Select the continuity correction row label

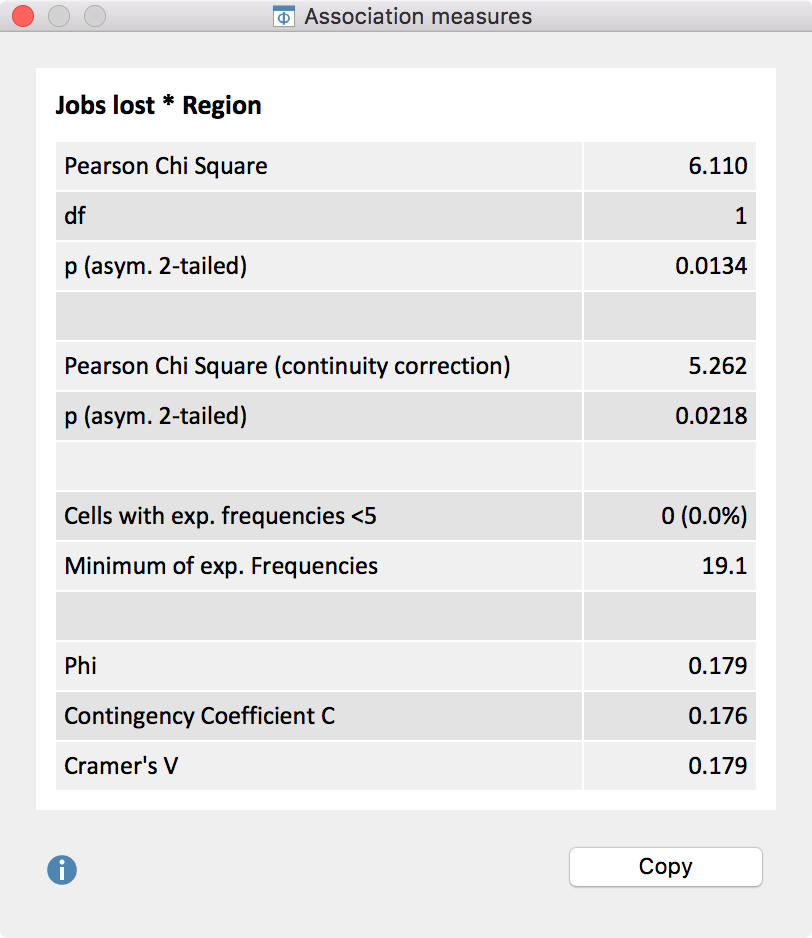(x=287, y=366)
